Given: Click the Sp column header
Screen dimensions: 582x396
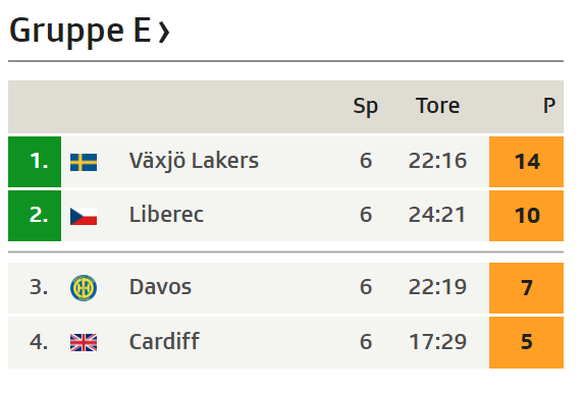Looking at the screenshot, I should point(366,107).
